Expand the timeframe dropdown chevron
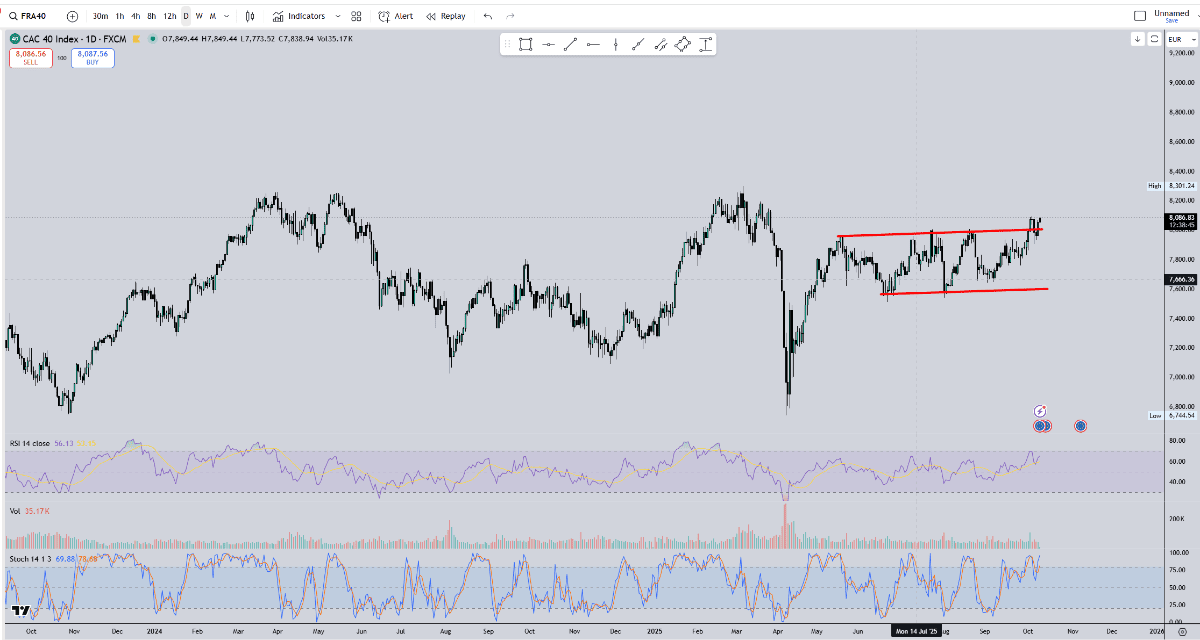 click(227, 16)
